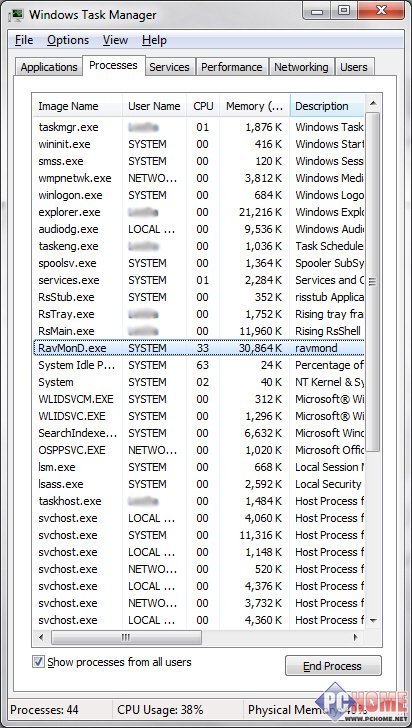
Task: Select the RsMain.exe process
Action: (199, 331)
